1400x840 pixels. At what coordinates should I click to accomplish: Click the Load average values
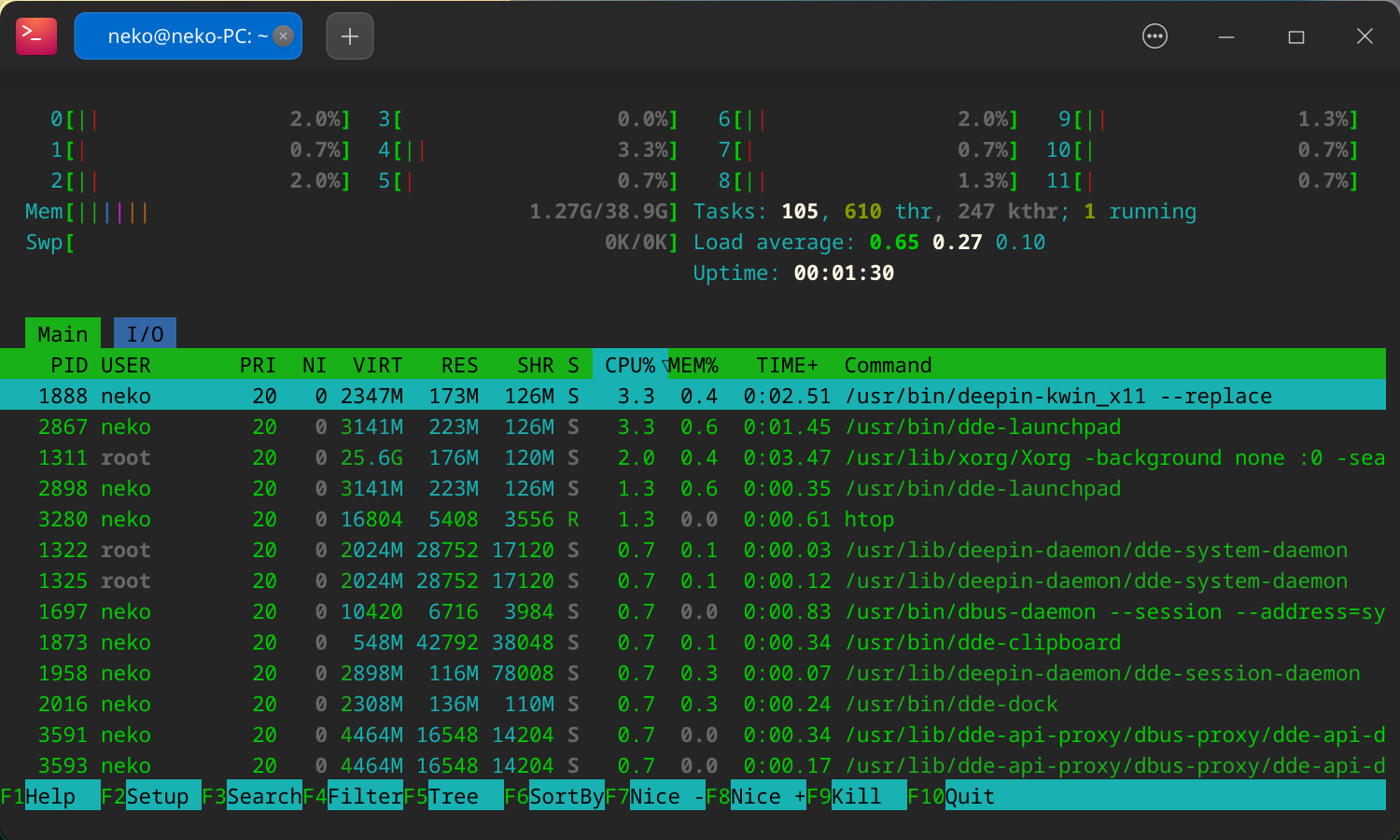pyautogui.click(x=957, y=242)
